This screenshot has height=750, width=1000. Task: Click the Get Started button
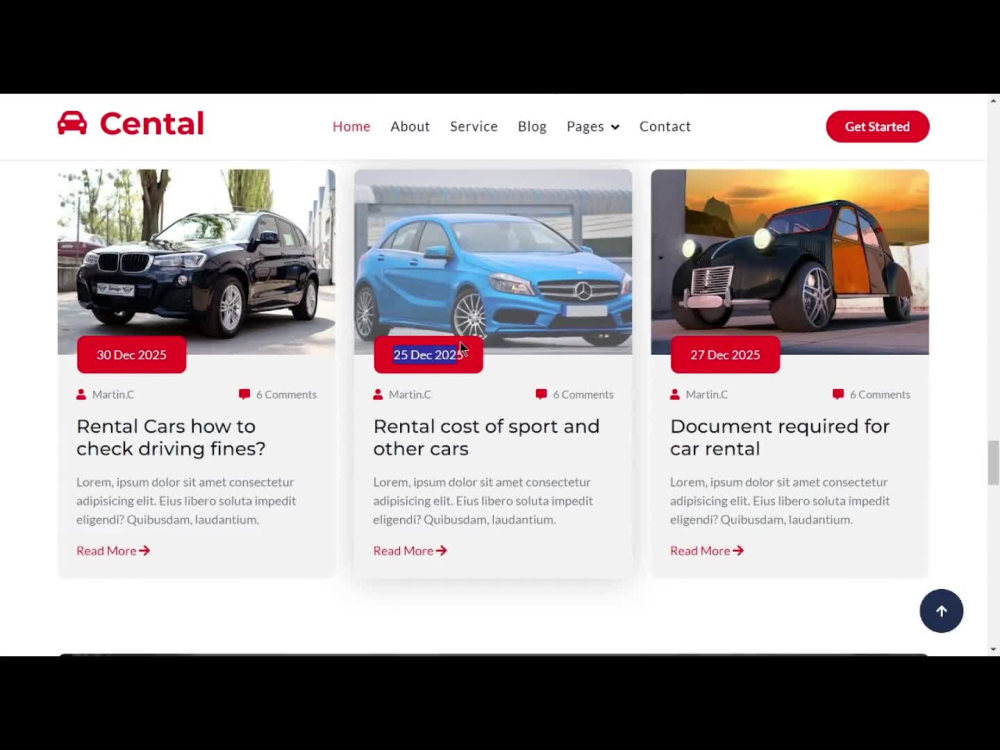(x=878, y=126)
